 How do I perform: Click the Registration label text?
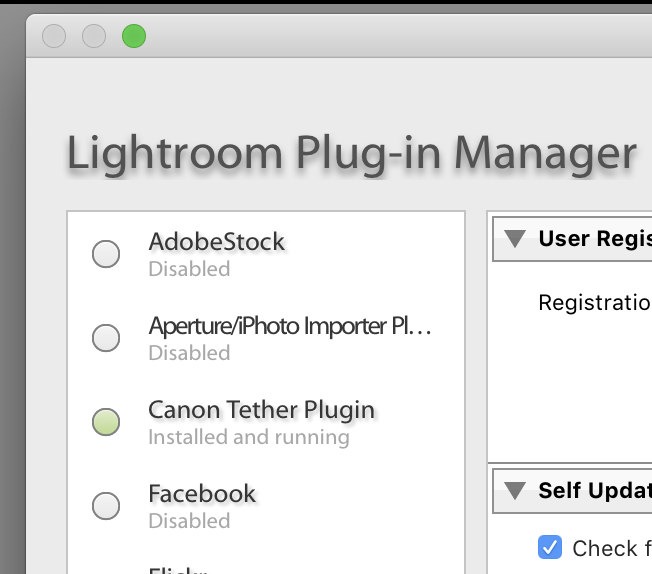point(594,302)
